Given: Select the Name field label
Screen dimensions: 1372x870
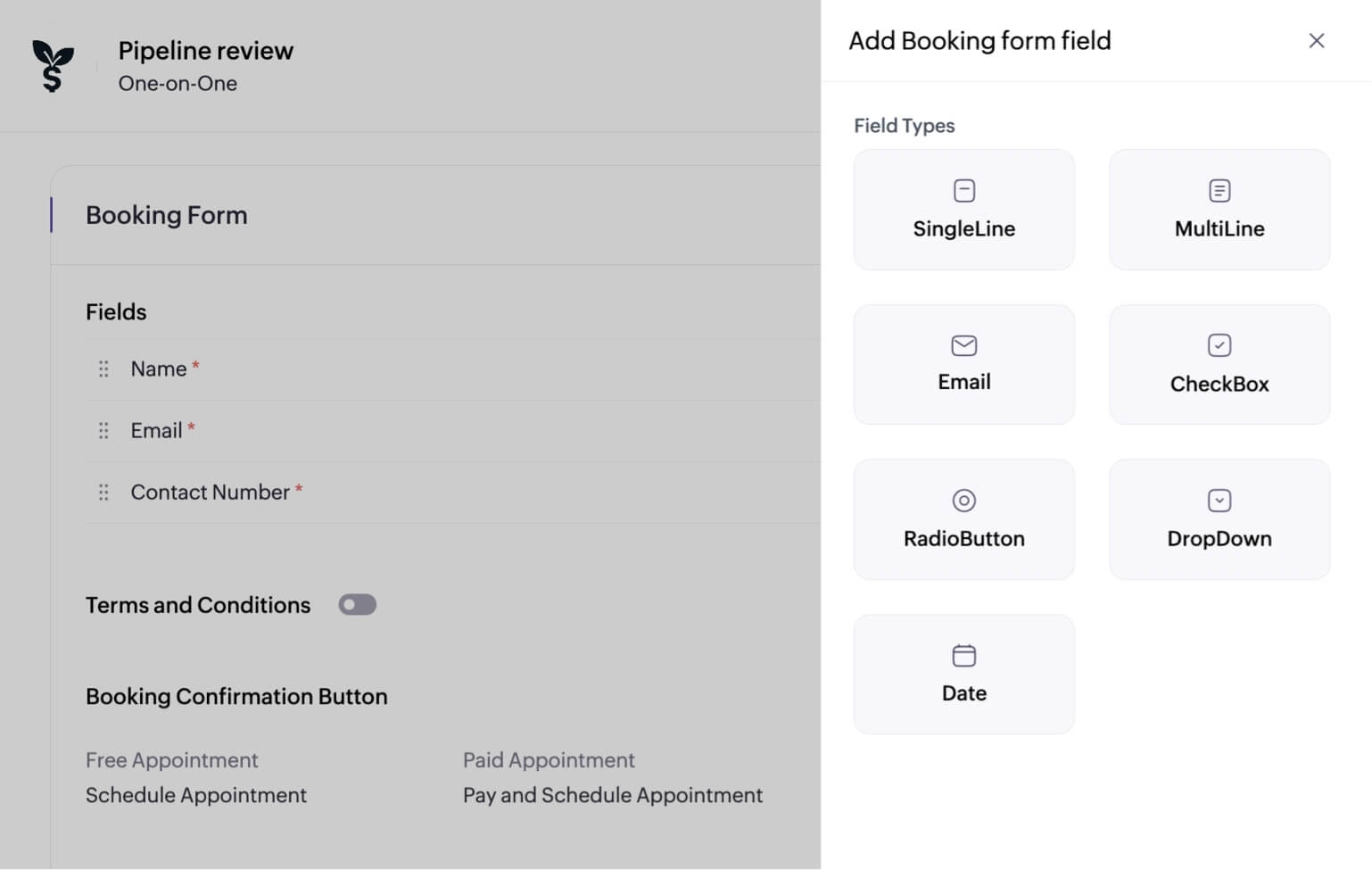Looking at the screenshot, I should click(159, 369).
